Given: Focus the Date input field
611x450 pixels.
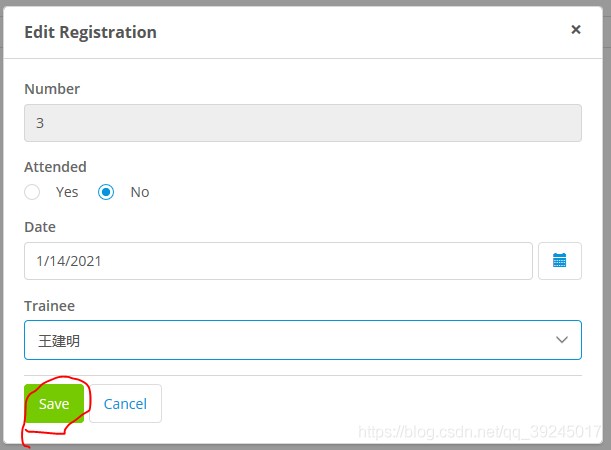Looking at the screenshot, I should (278, 261).
